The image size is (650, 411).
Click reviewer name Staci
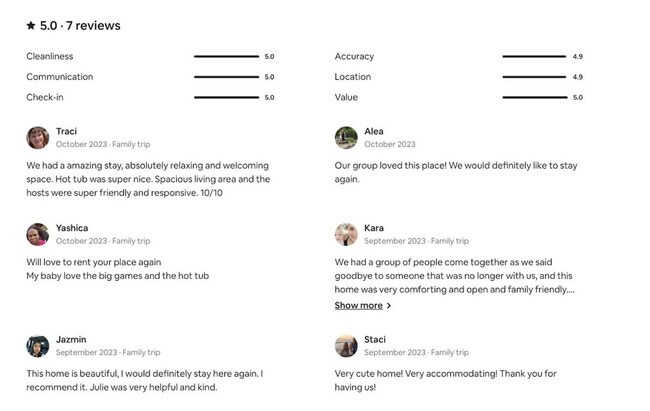[375, 339]
